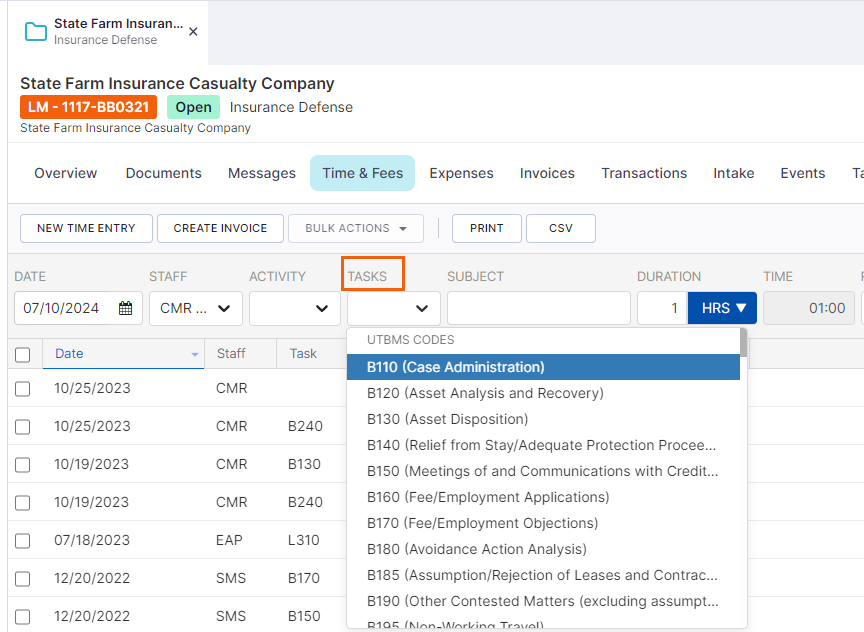Viewport: 864px width, 632px height.
Task: Click the Date column sort arrow
Action: click(x=195, y=354)
